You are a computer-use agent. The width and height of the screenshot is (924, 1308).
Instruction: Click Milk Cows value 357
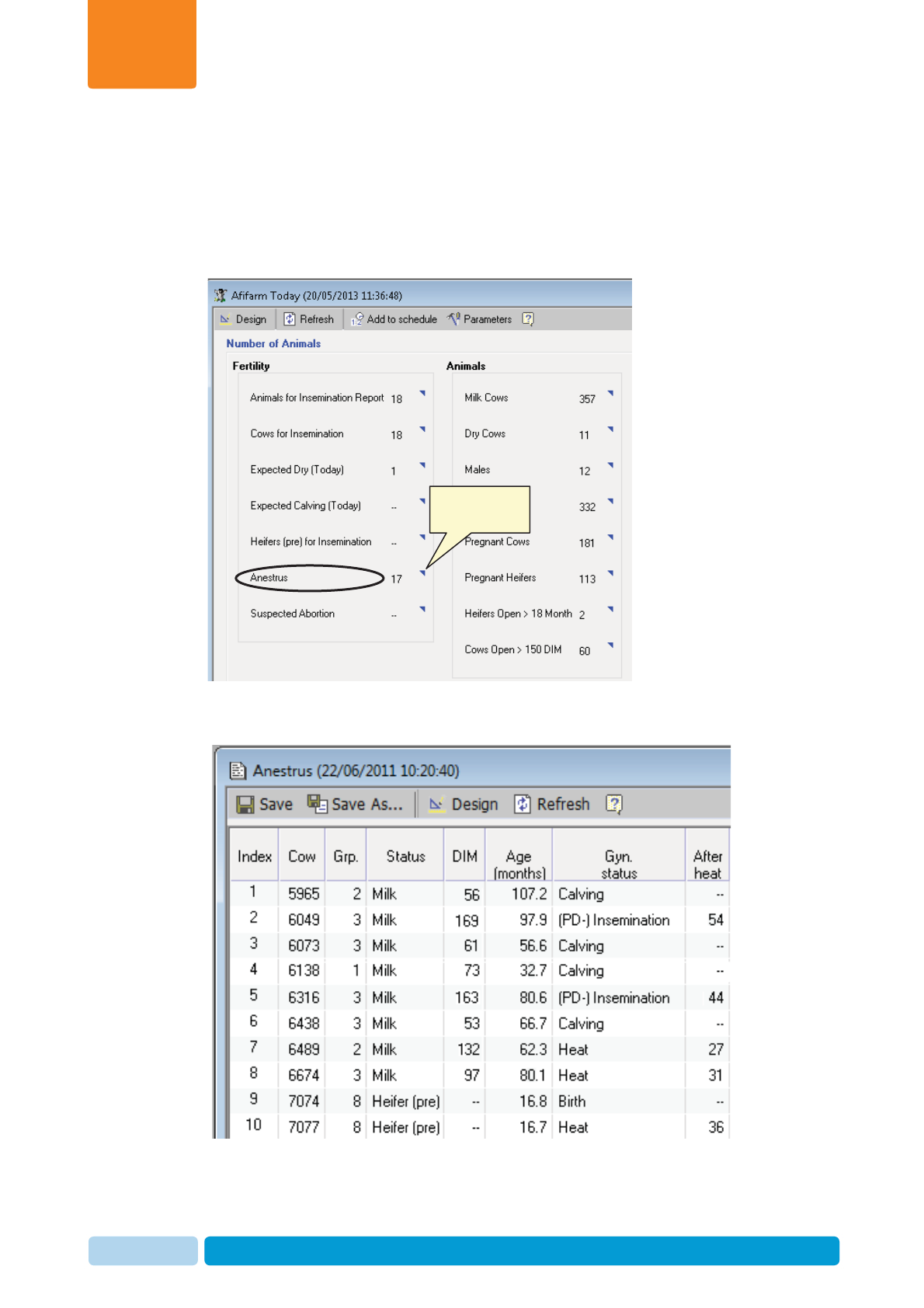(x=587, y=399)
